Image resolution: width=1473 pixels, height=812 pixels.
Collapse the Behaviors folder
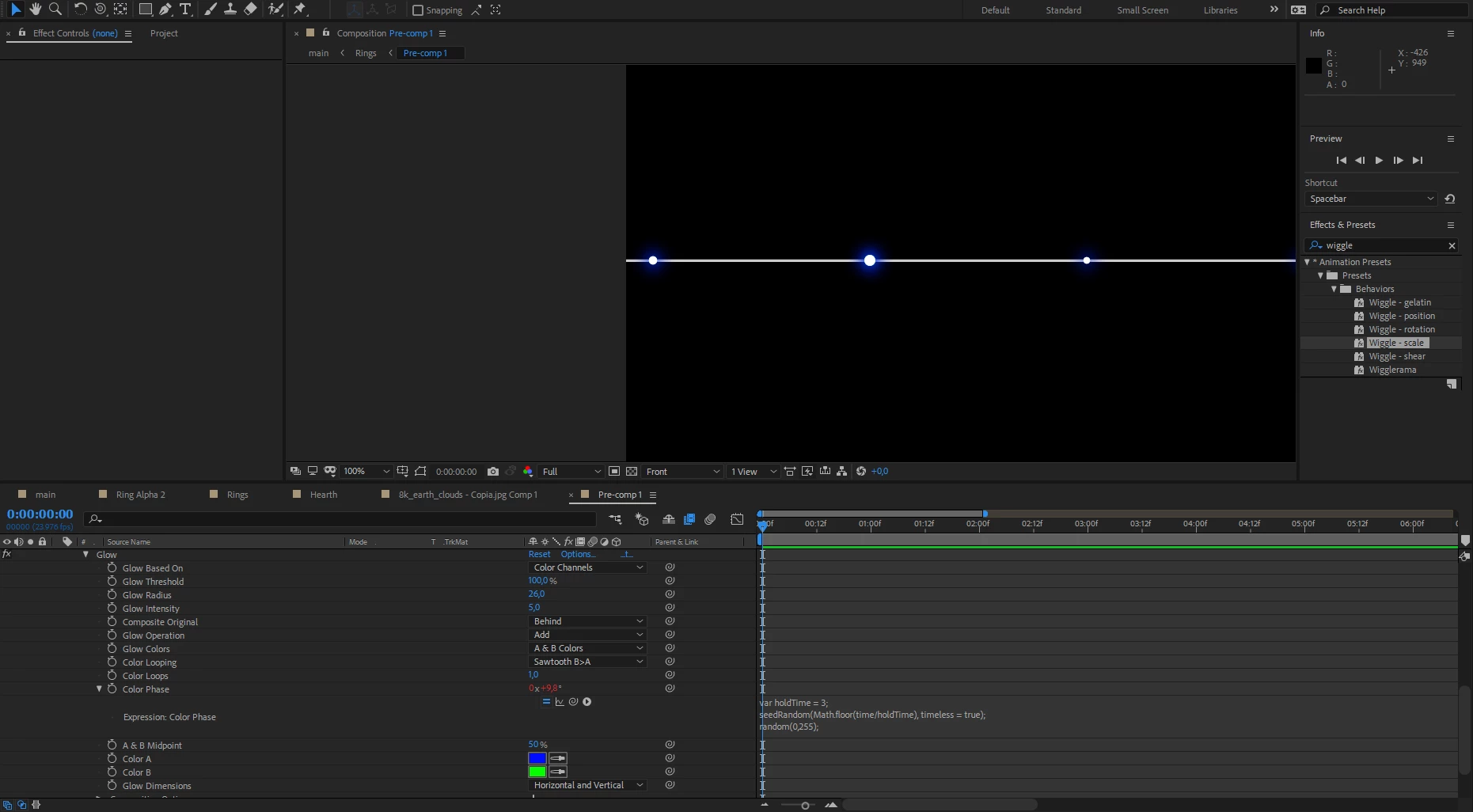1334,289
